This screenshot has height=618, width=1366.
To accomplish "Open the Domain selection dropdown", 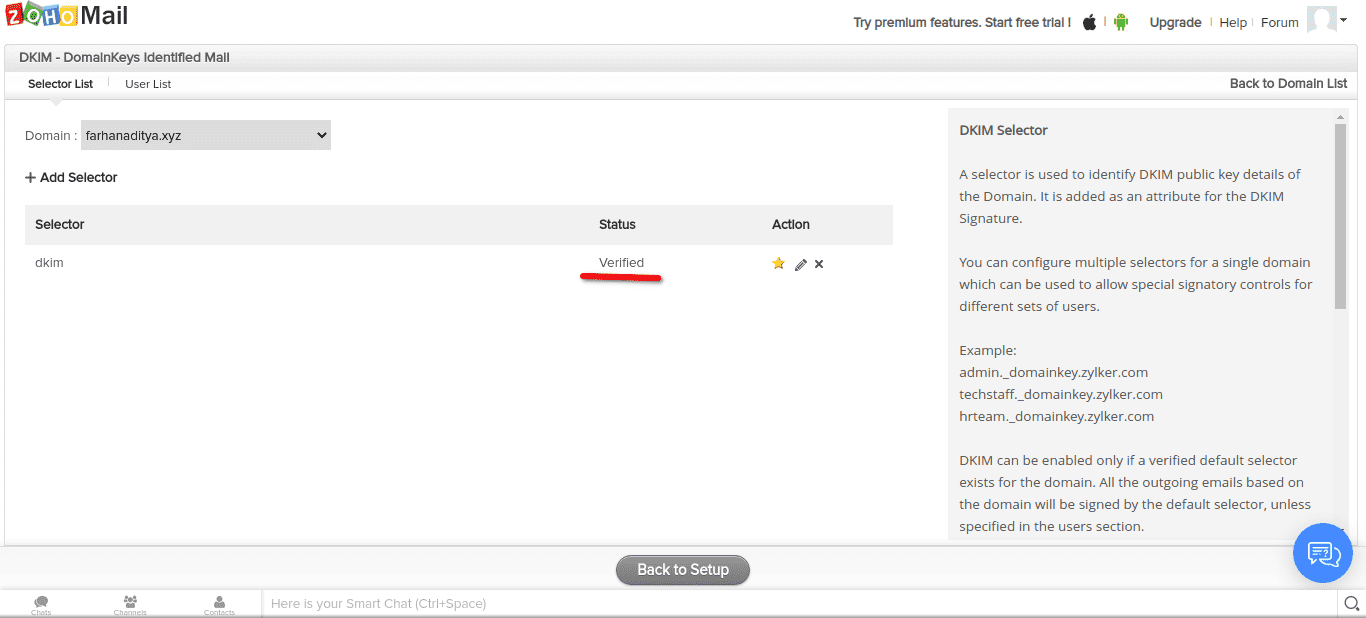I will point(205,134).
